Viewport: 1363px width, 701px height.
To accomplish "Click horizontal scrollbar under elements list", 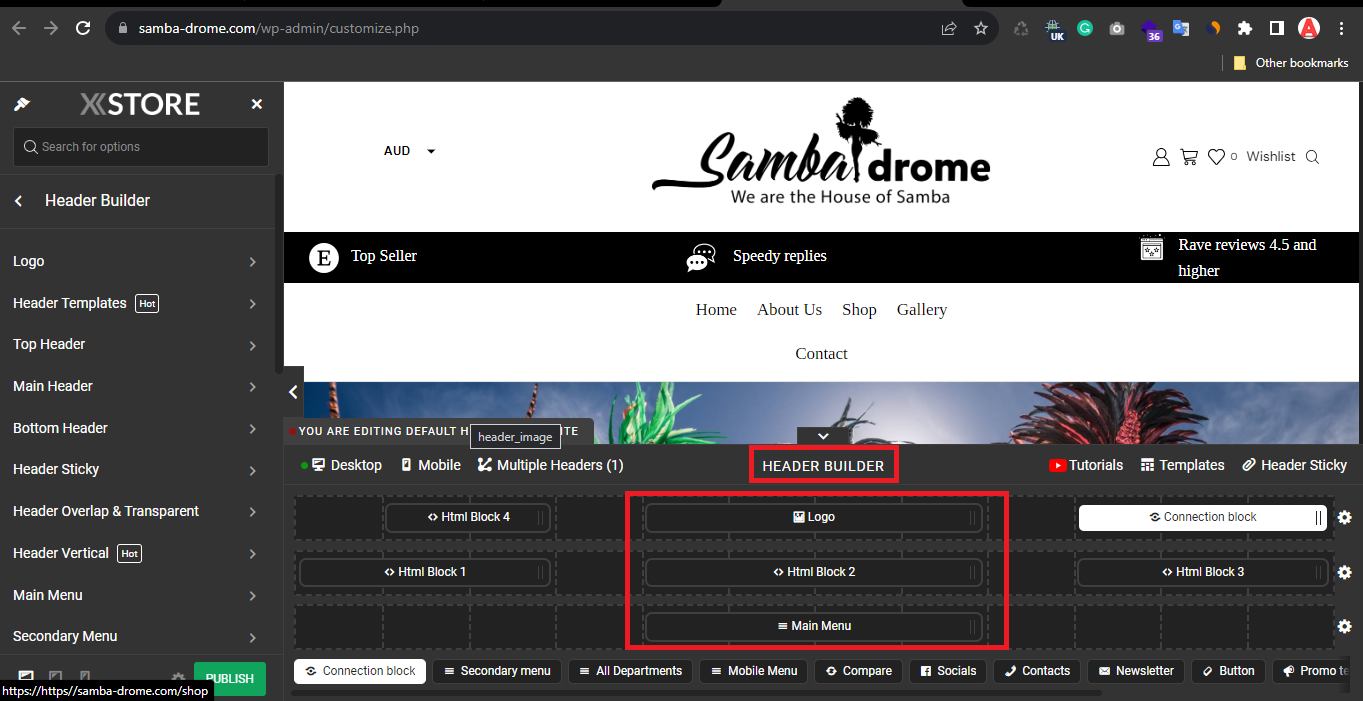I will 697,692.
